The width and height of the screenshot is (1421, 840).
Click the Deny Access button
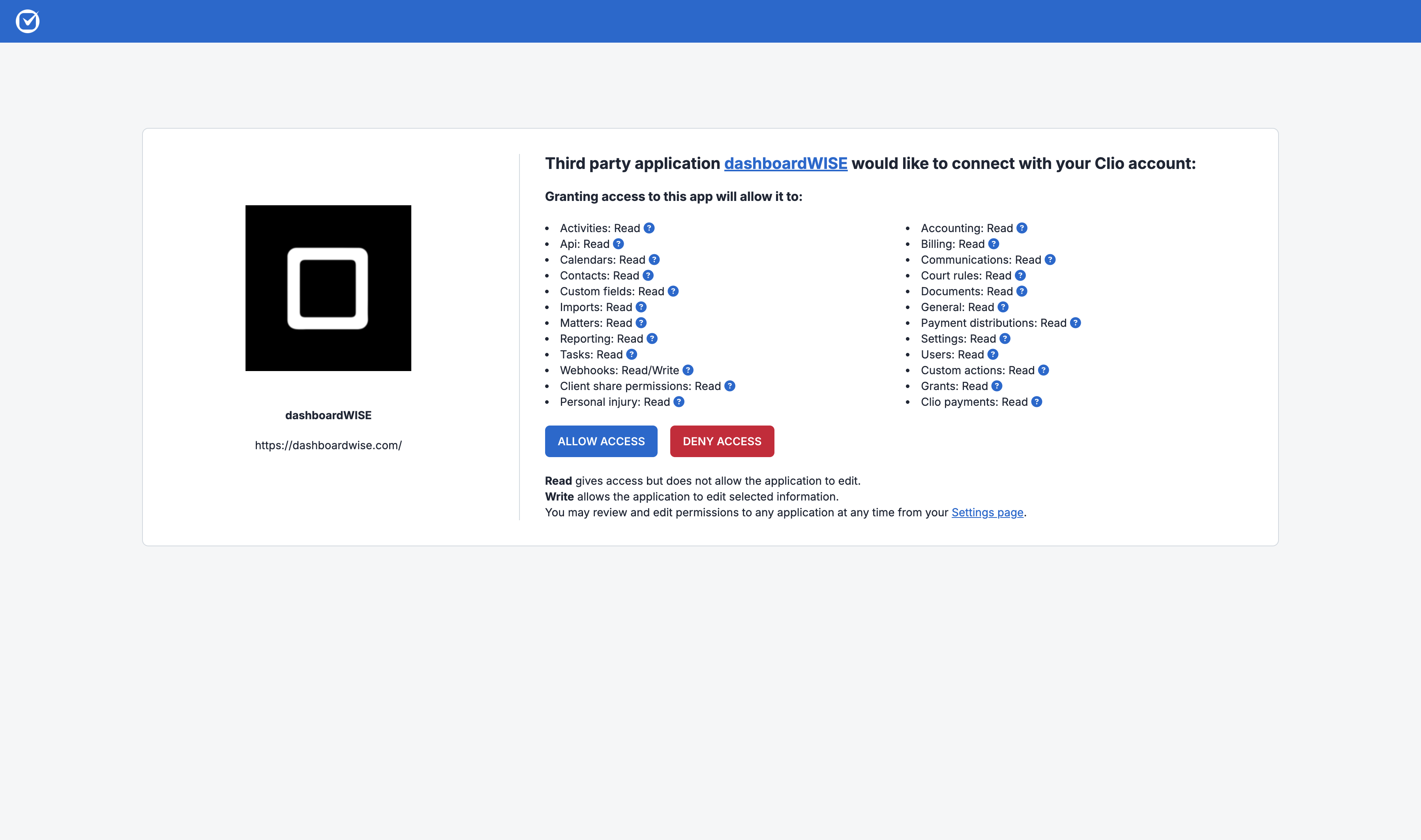tap(722, 441)
